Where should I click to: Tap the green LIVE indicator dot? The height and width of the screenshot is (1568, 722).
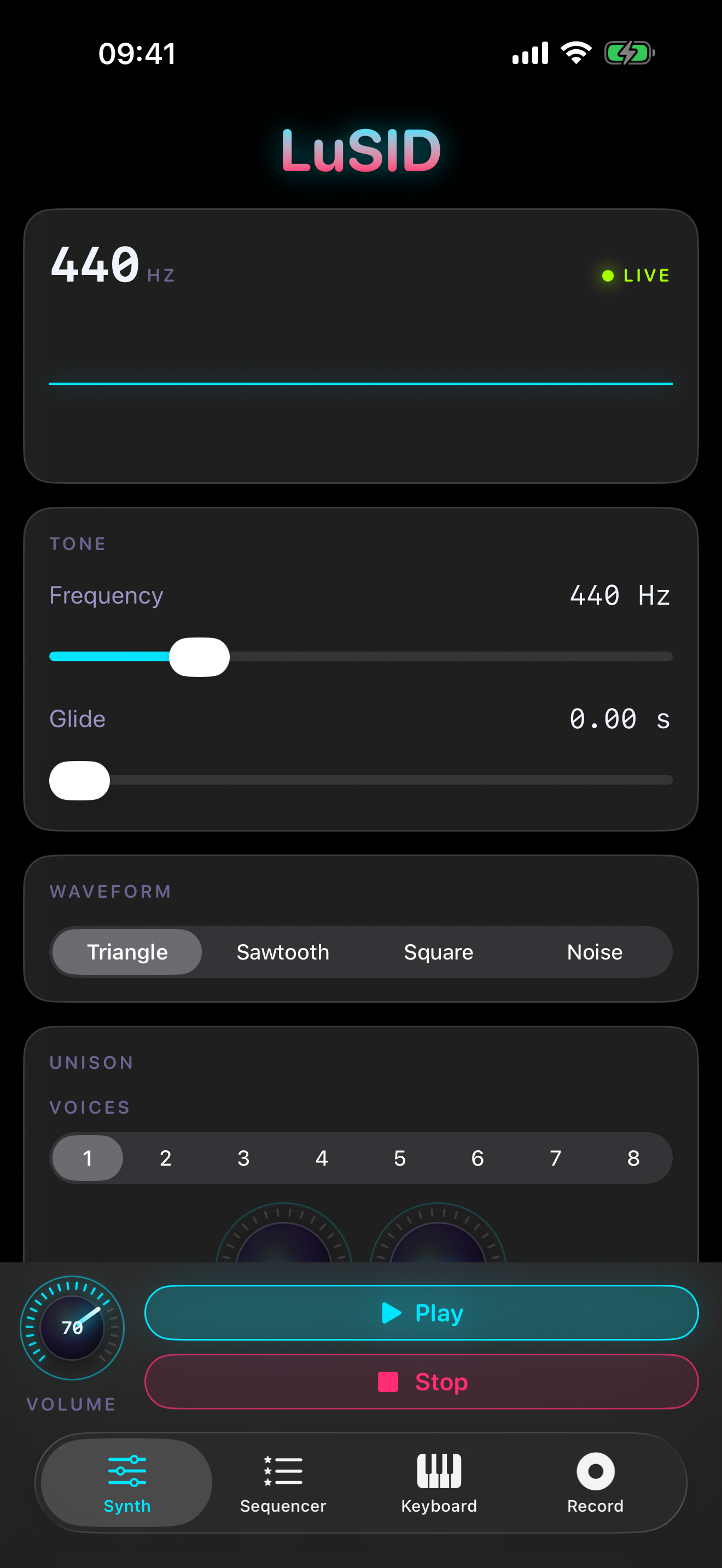[608, 276]
